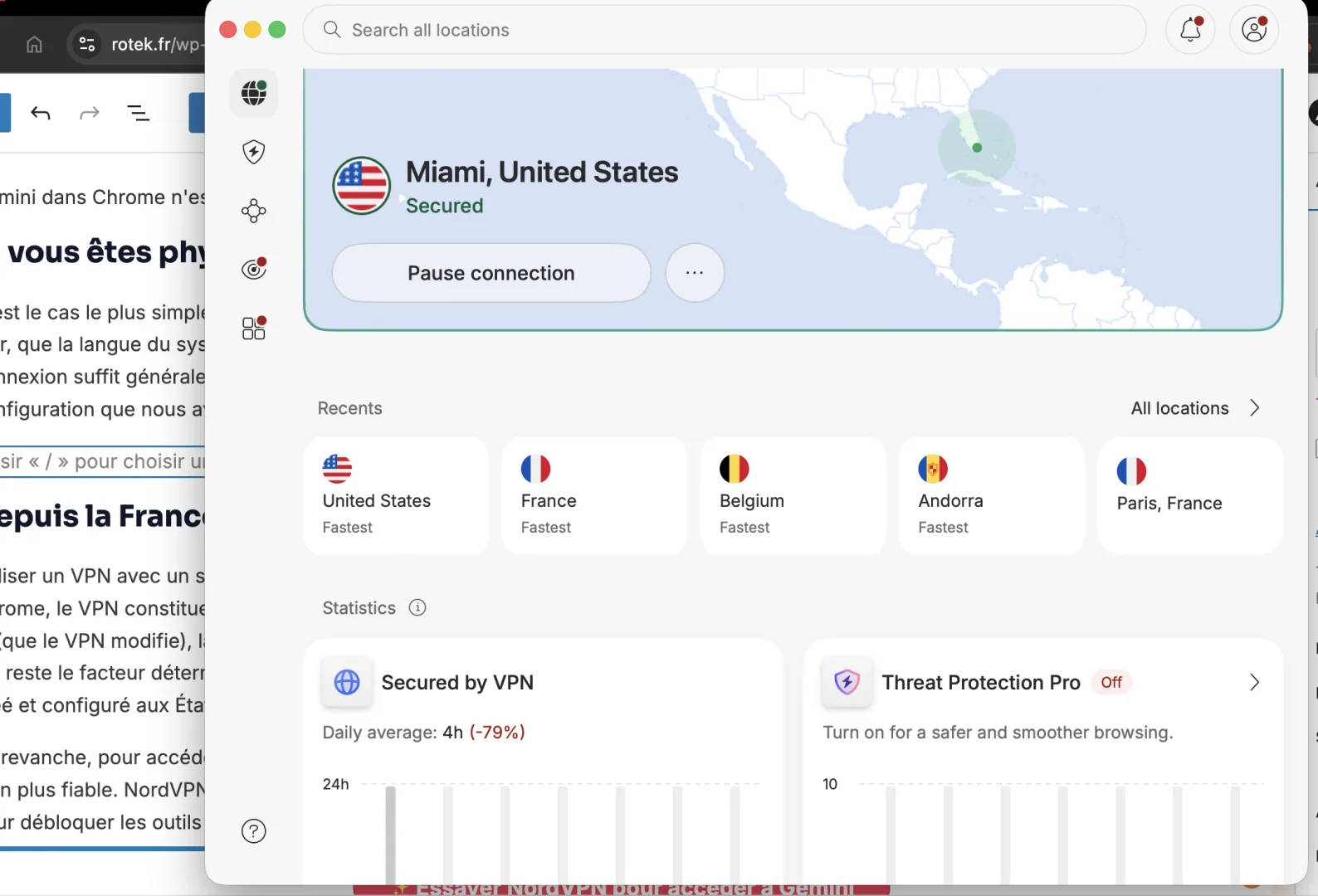Click the rotek.fr address bar URL

pyautogui.click(x=156, y=45)
